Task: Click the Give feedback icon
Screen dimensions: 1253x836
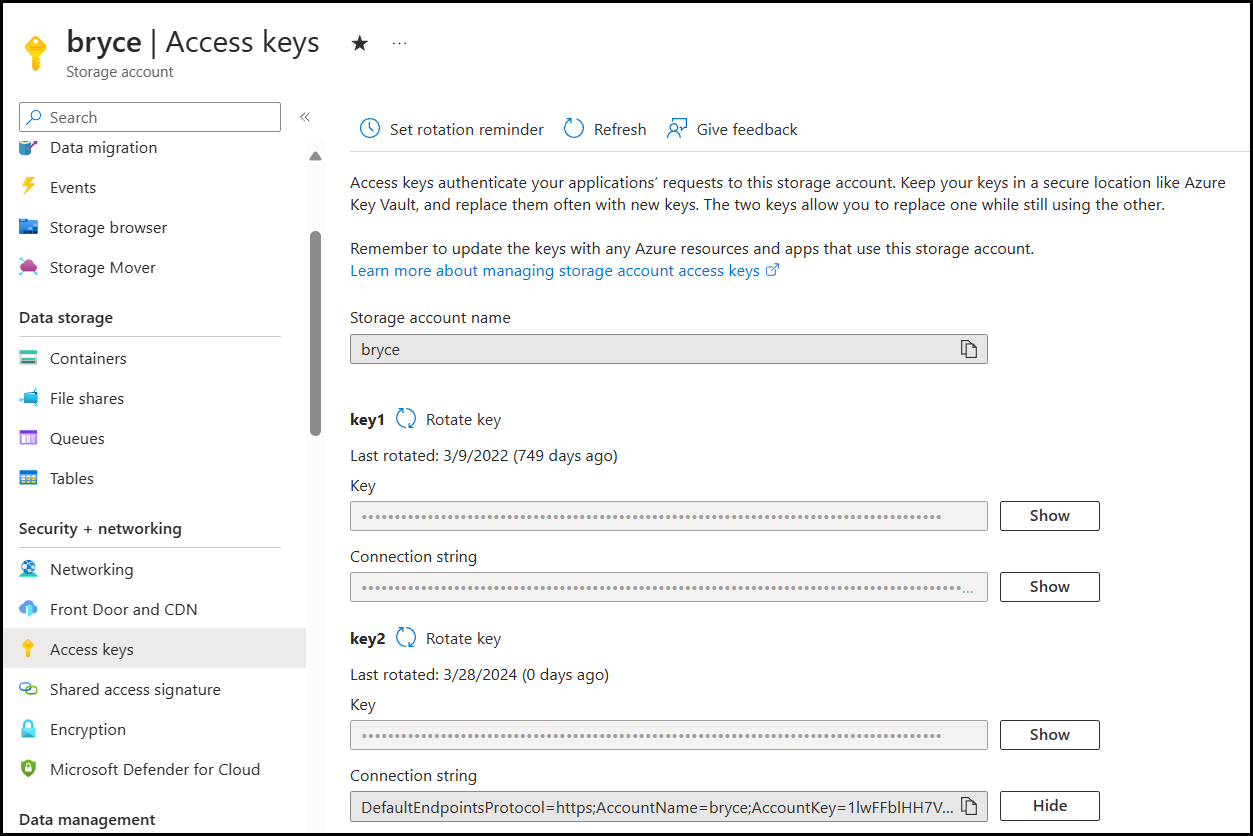Action: (x=677, y=129)
